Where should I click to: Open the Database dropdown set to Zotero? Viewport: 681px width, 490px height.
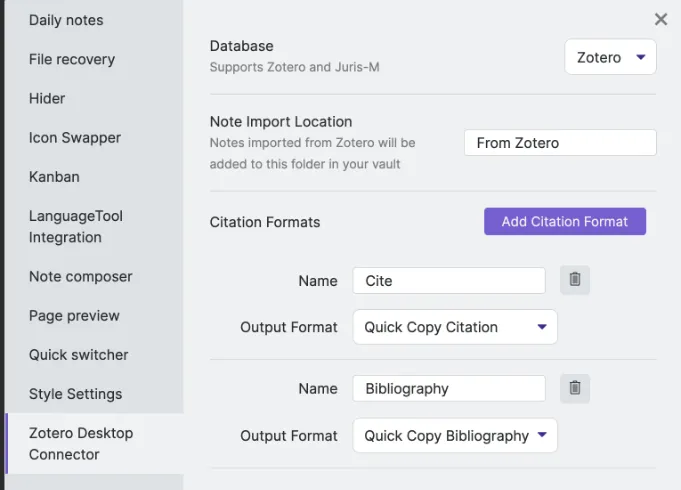[610, 58]
